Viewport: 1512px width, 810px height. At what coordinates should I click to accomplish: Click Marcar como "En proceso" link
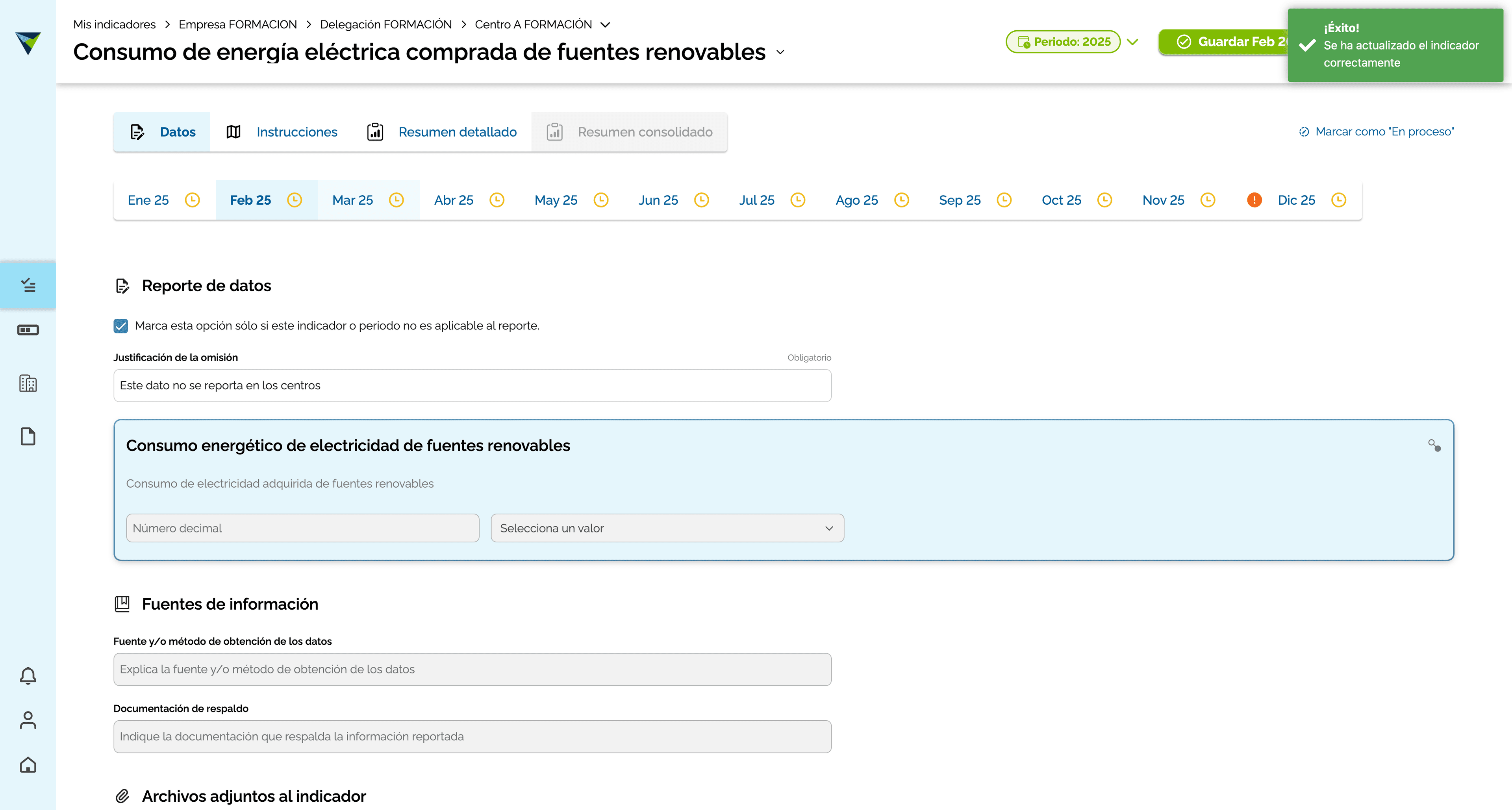point(1377,131)
